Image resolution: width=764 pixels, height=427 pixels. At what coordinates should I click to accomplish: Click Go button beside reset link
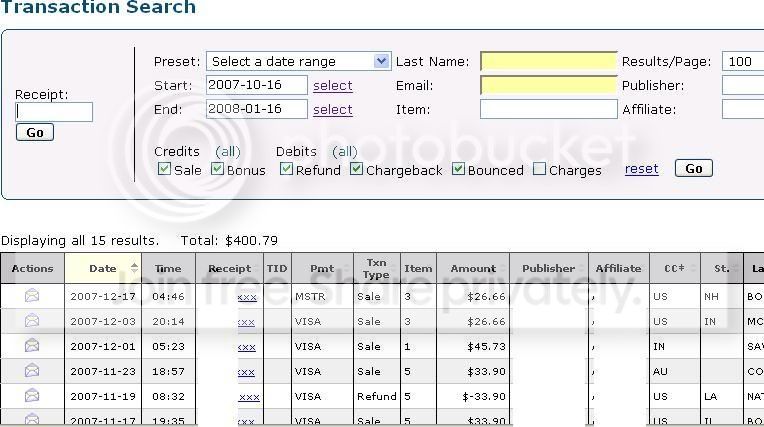click(694, 169)
